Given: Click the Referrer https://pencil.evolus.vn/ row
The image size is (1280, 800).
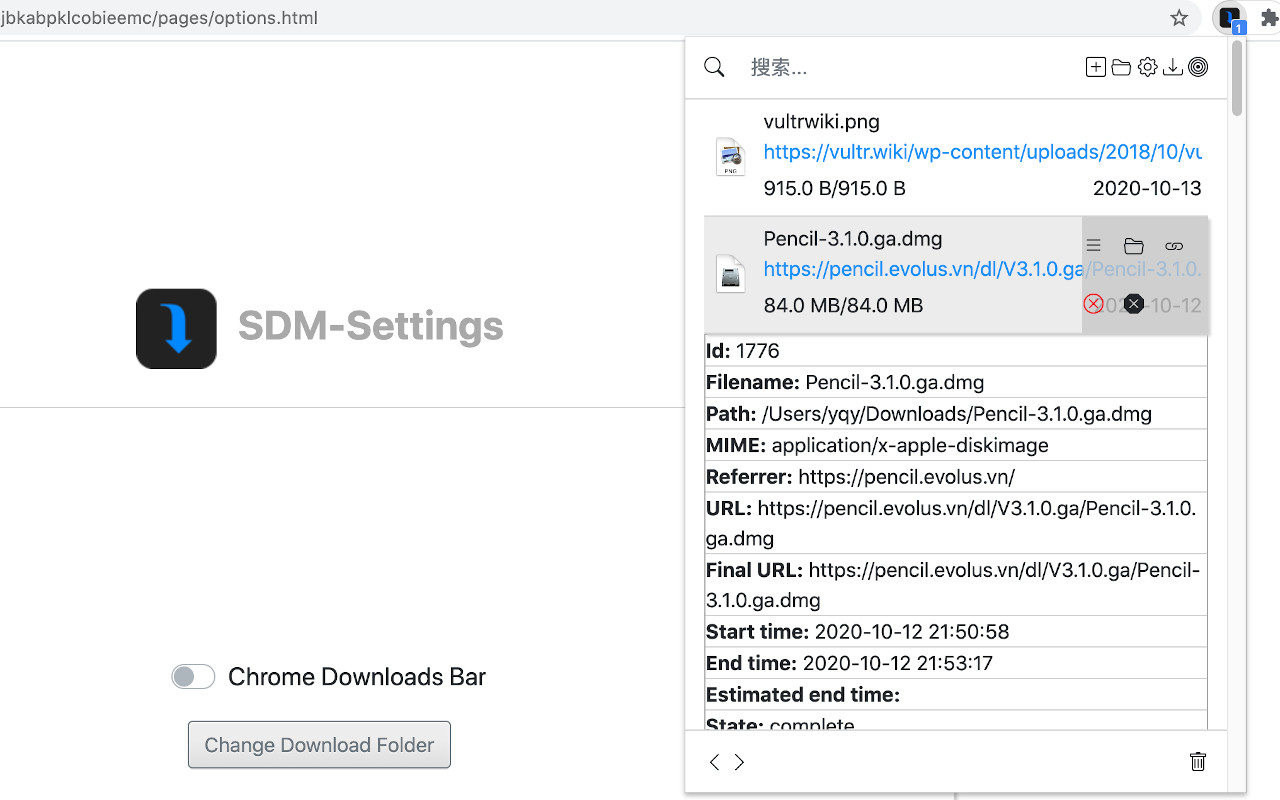Looking at the screenshot, I should [956, 476].
